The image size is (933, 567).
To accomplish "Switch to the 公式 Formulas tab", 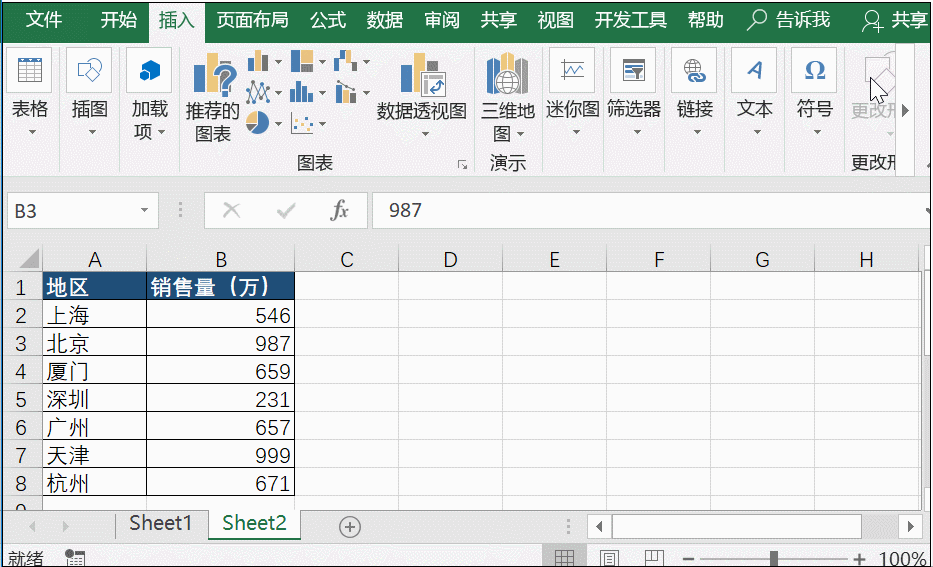I will tap(328, 20).
